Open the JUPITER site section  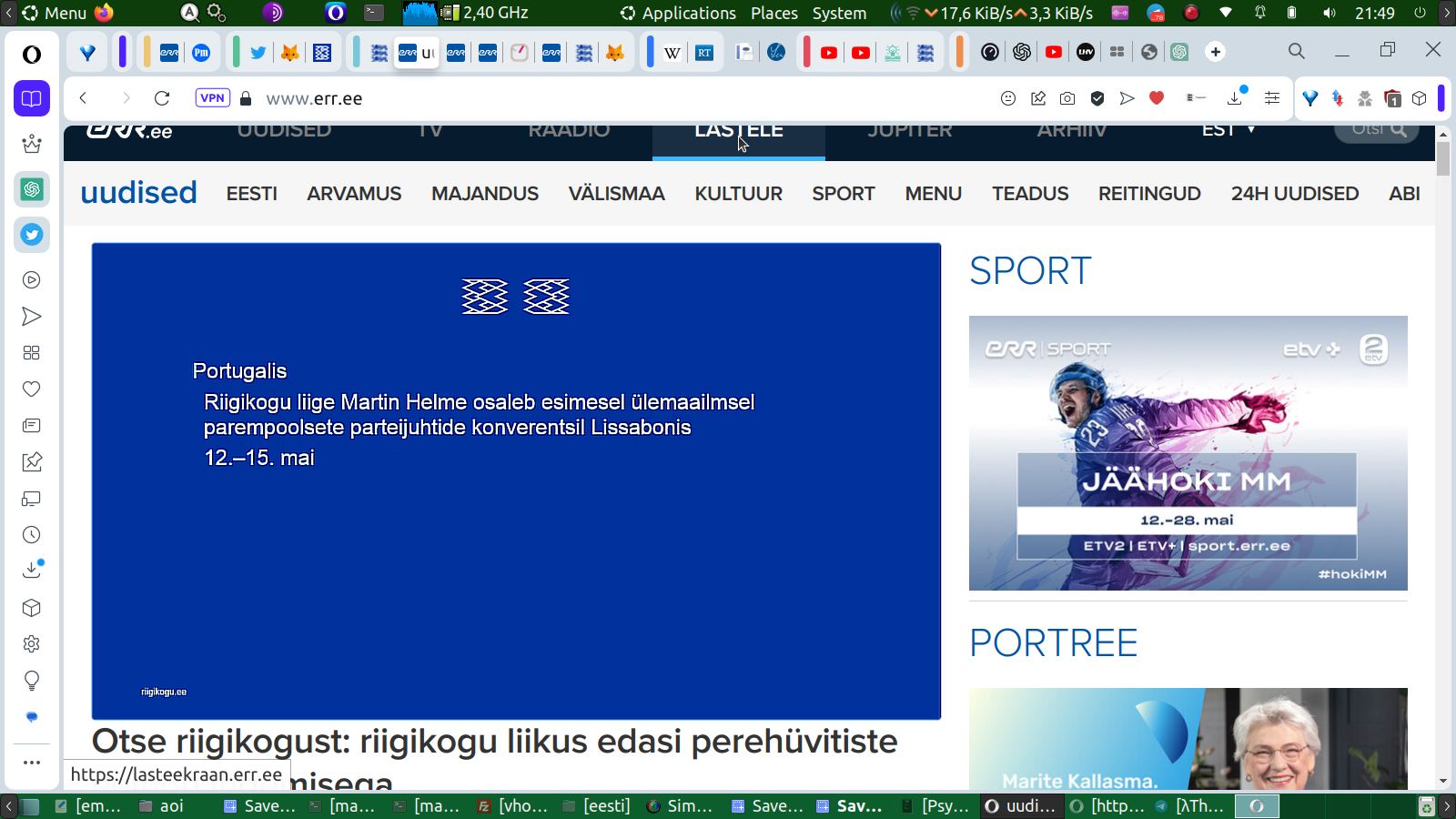(910, 133)
